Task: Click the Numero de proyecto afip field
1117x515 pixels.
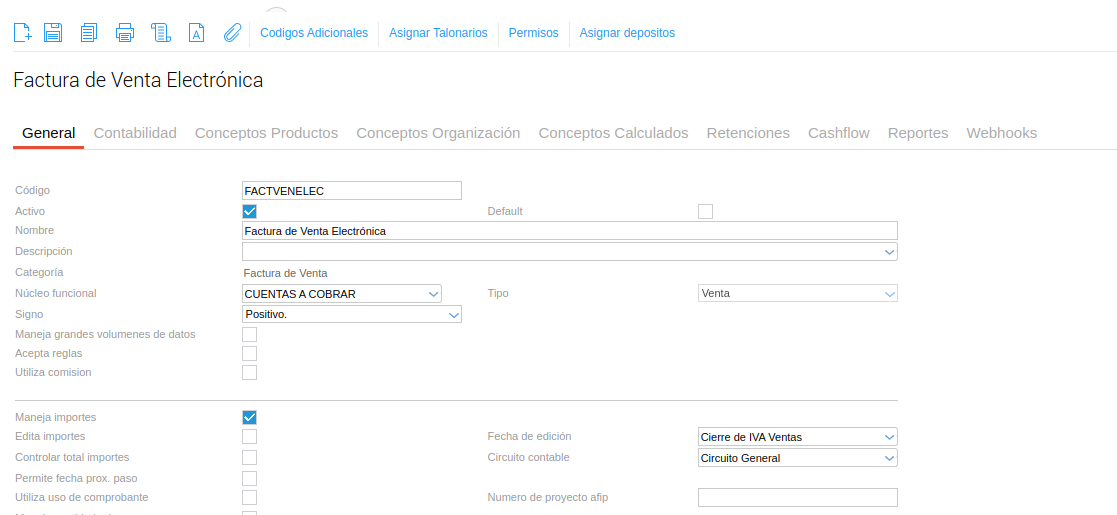Action: tap(798, 497)
